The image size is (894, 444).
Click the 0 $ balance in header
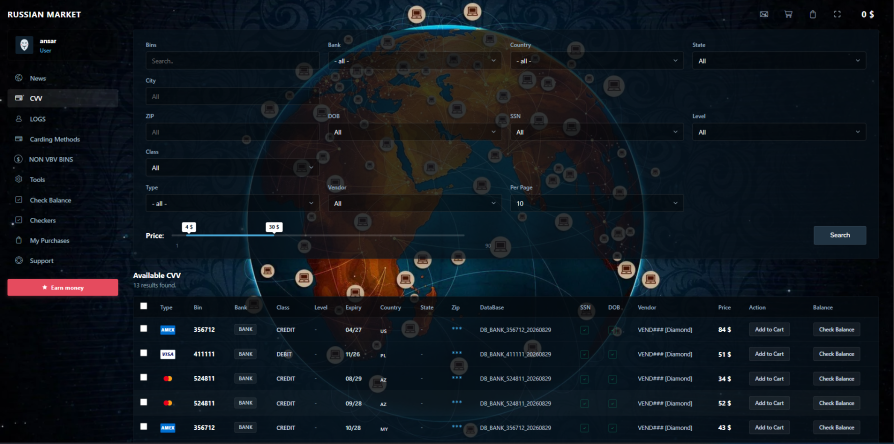(867, 14)
